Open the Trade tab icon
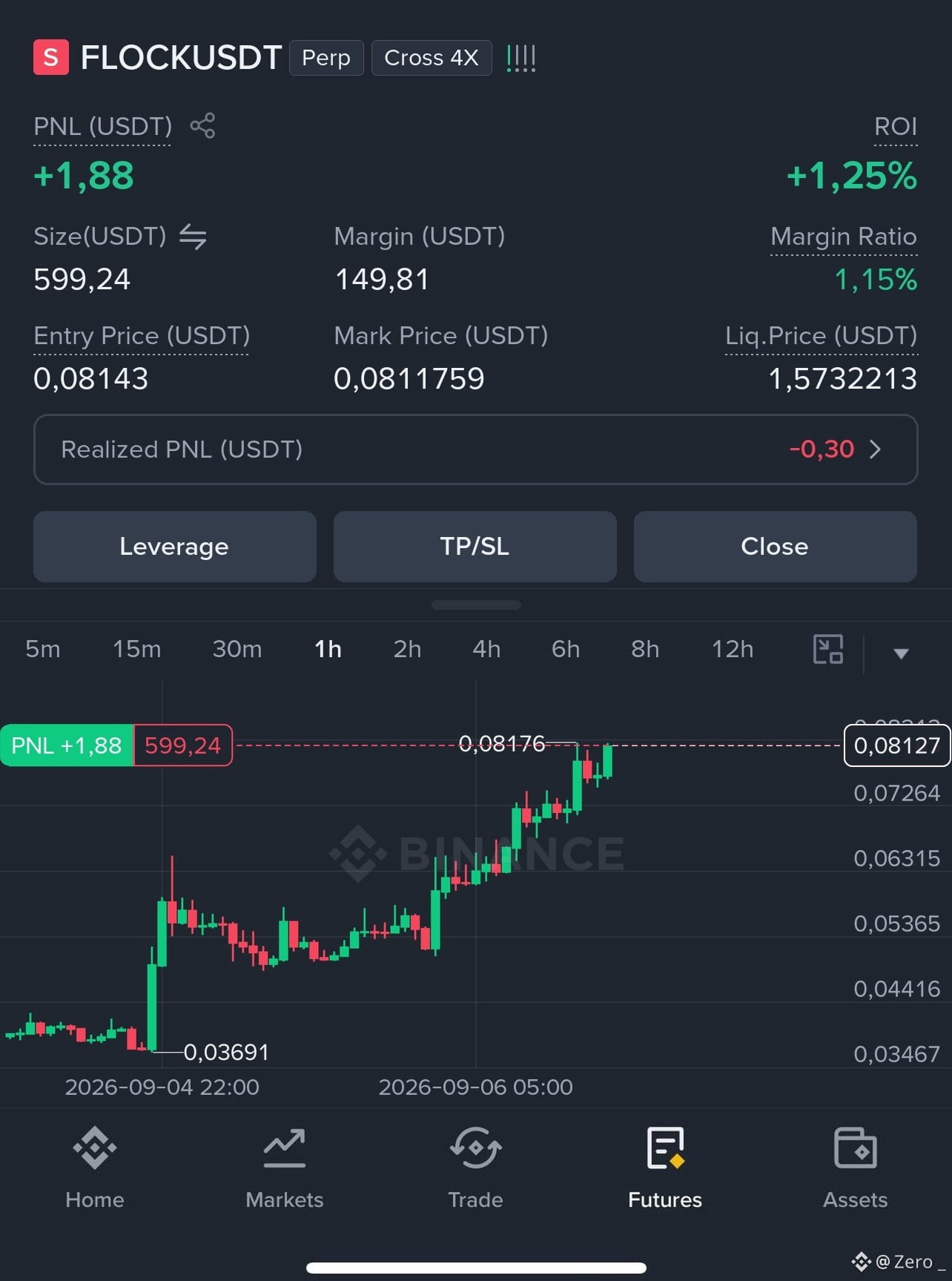 [x=475, y=1147]
